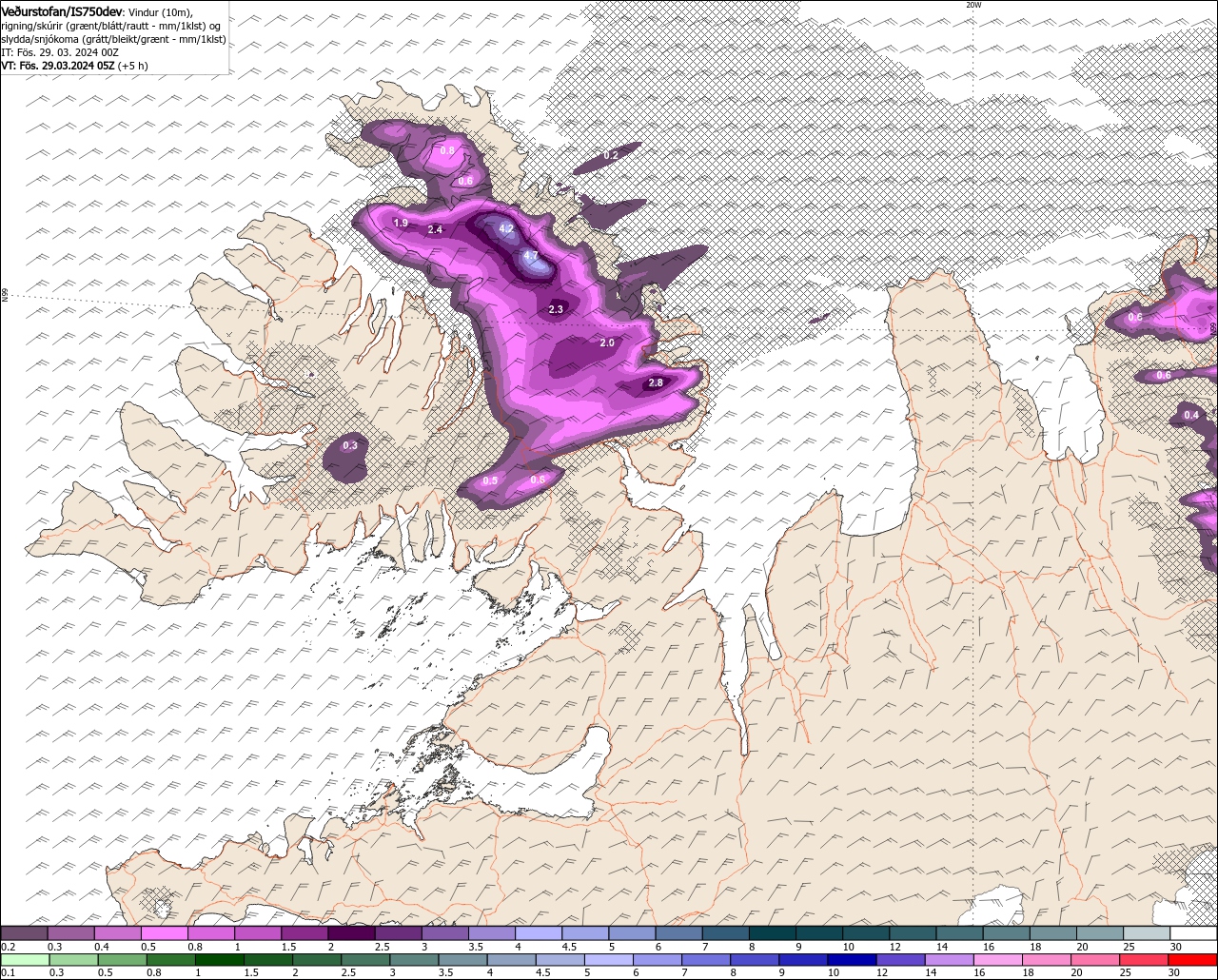Click the 20W longitude label
The image size is (1218, 980).
[x=972, y=5]
